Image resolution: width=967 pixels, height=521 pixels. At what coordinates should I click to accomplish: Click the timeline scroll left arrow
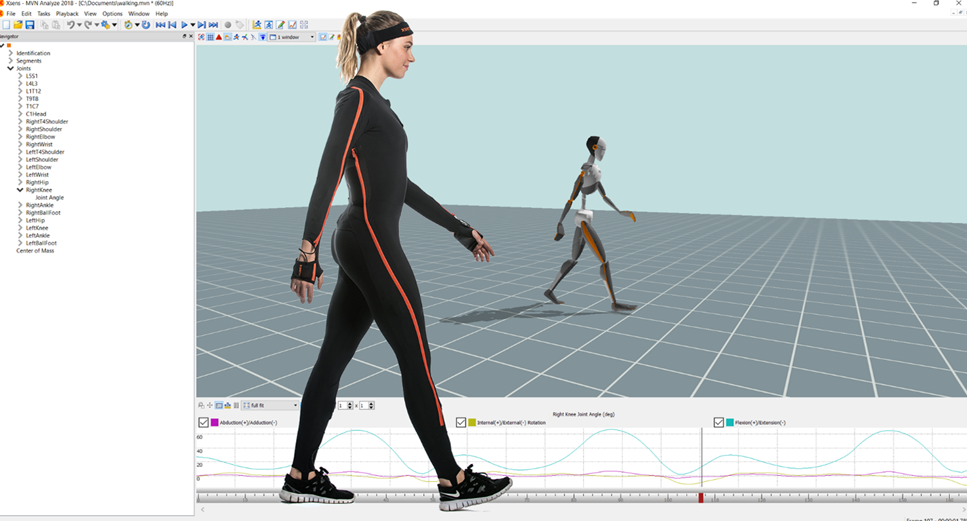(x=202, y=510)
